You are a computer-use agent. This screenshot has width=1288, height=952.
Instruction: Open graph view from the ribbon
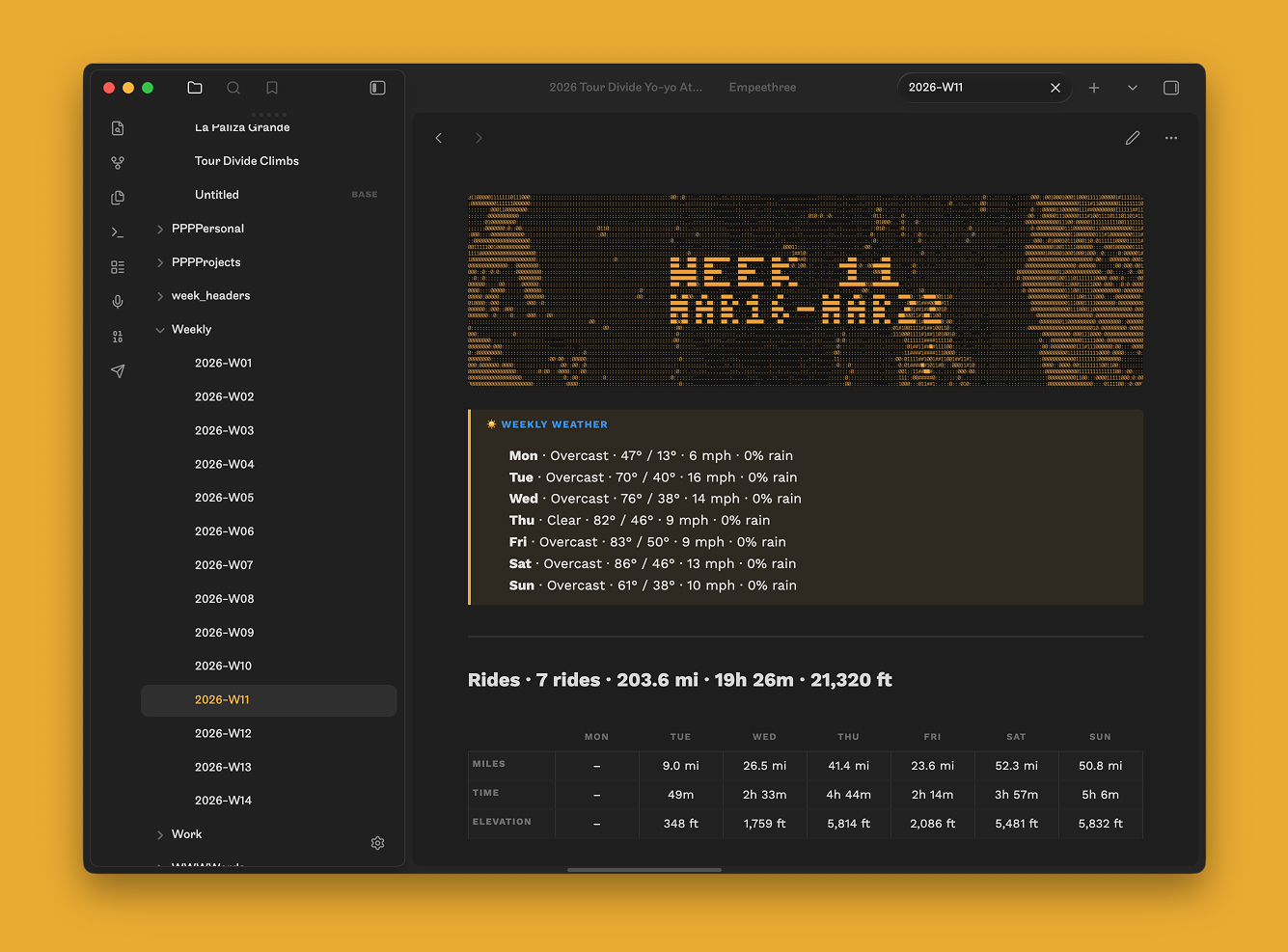[118, 163]
